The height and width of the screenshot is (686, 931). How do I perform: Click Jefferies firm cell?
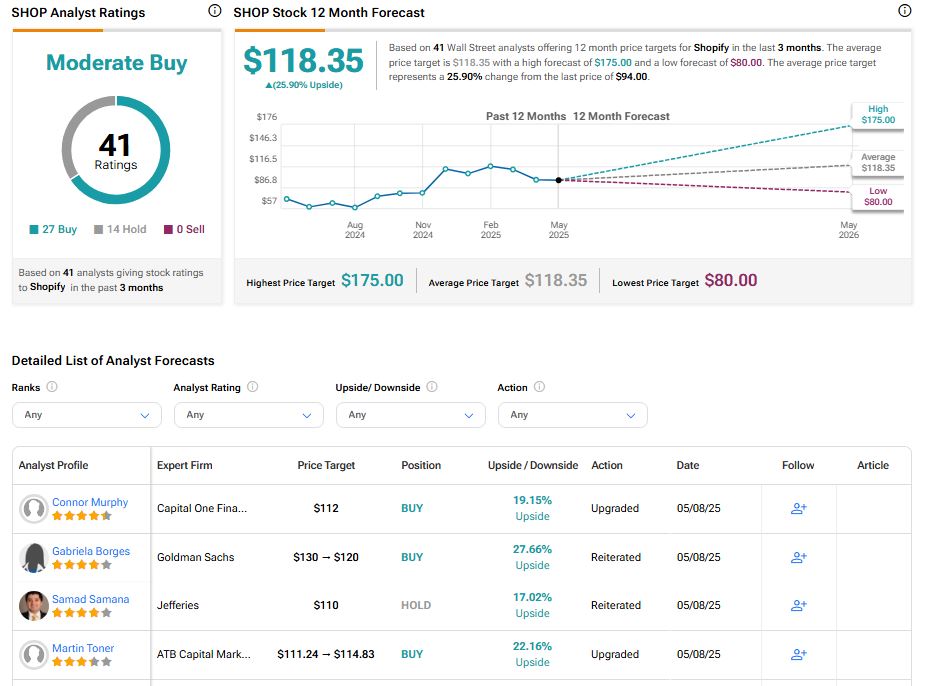point(178,605)
